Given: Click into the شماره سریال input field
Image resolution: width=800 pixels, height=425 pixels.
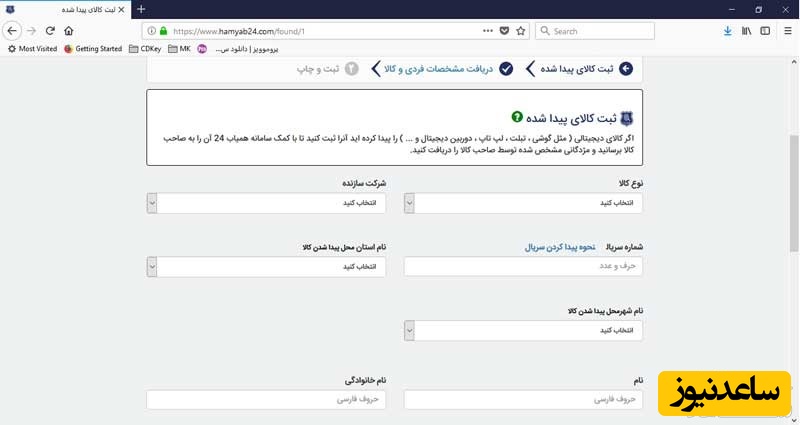Looking at the screenshot, I should (x=523, y=267).
